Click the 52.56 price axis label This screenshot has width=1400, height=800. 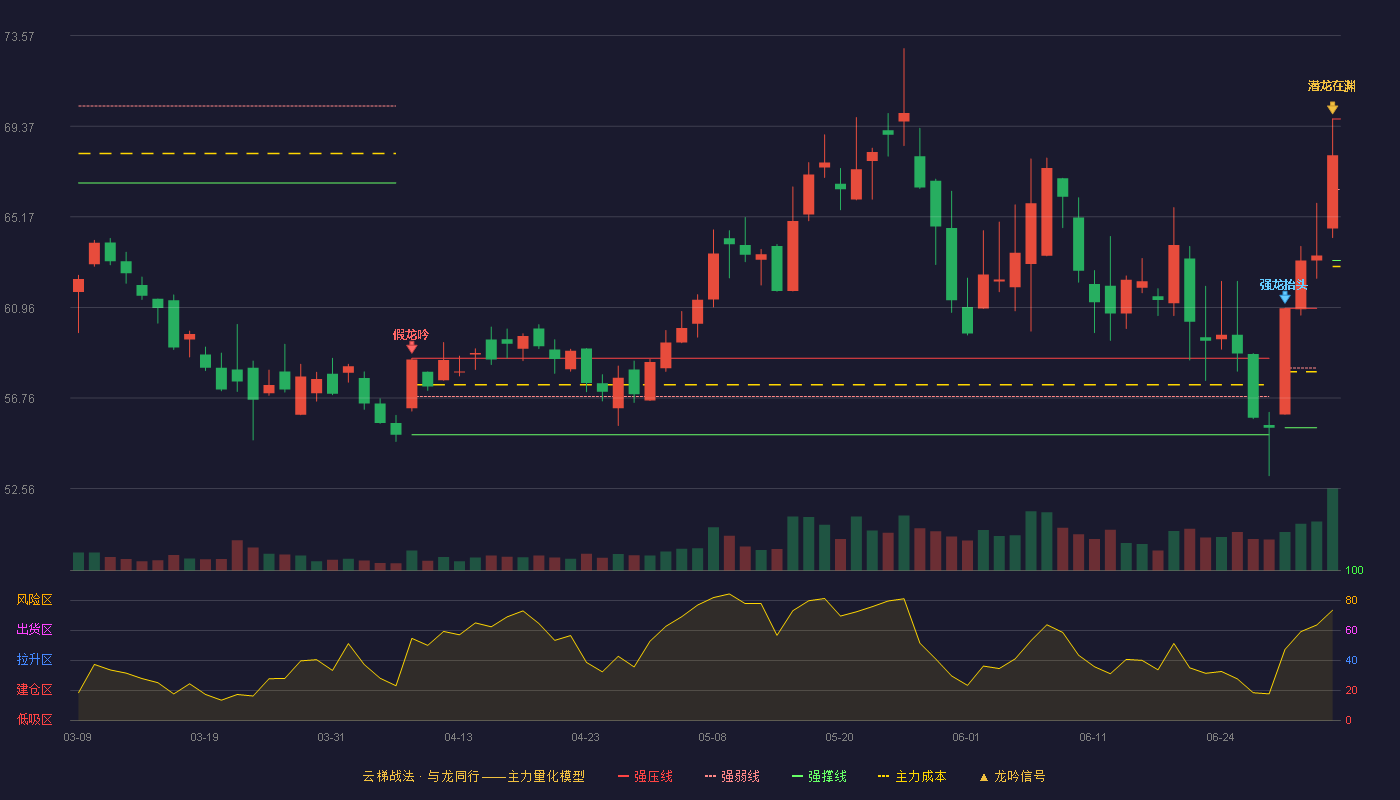click(x=19, y=489)
